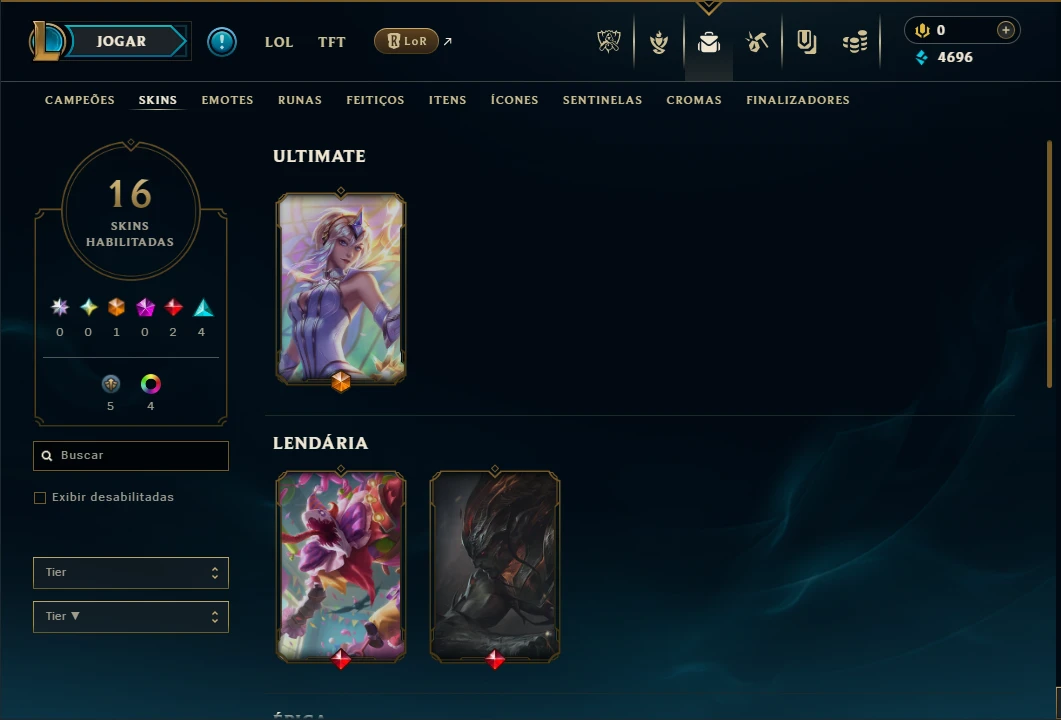Open the Your Shop card icon
1061x720 pixels.
pyautogui.click(x=806, y=42)
